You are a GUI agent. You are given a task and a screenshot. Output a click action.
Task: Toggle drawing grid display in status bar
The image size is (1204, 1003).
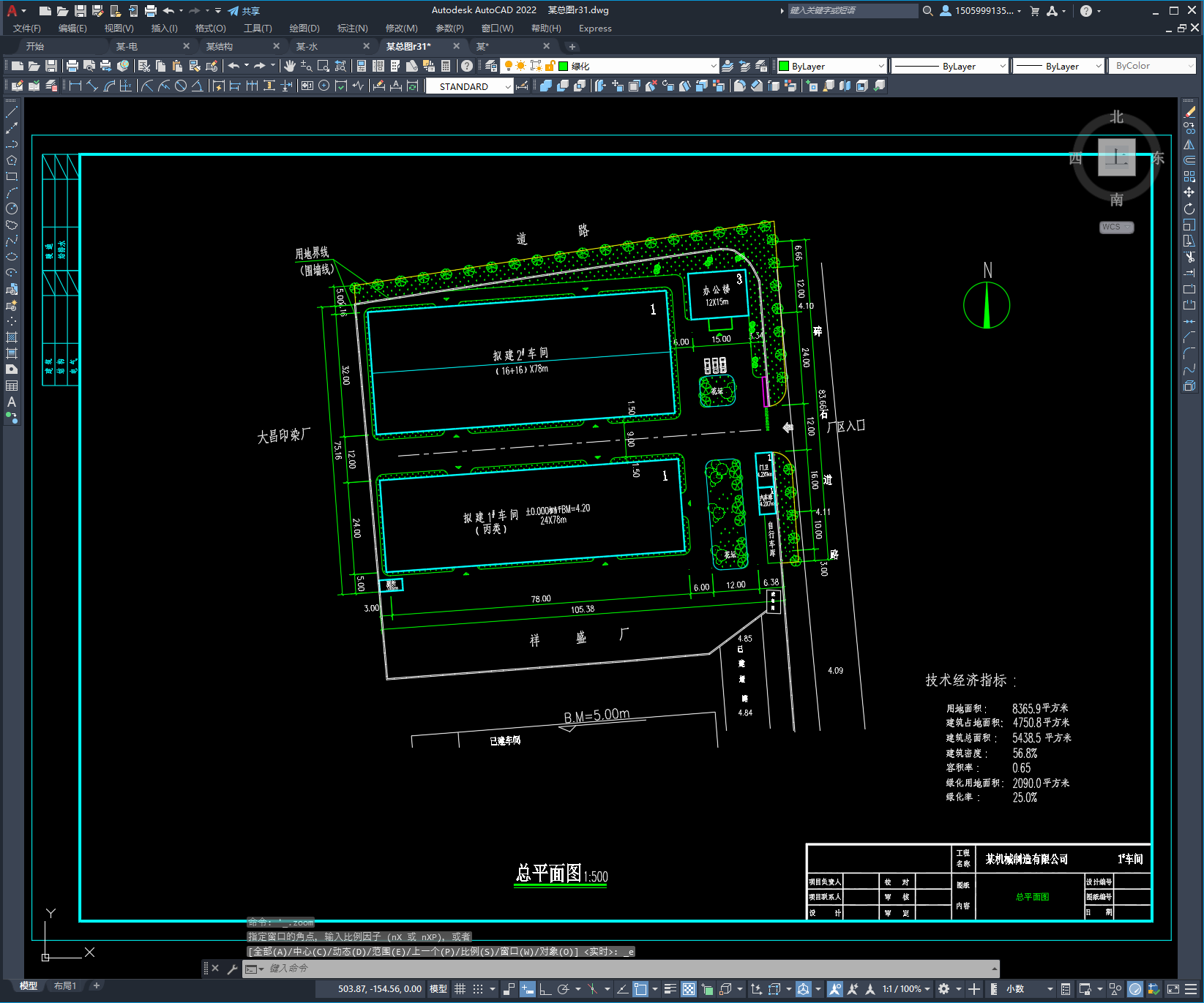[x=460, y=989]
